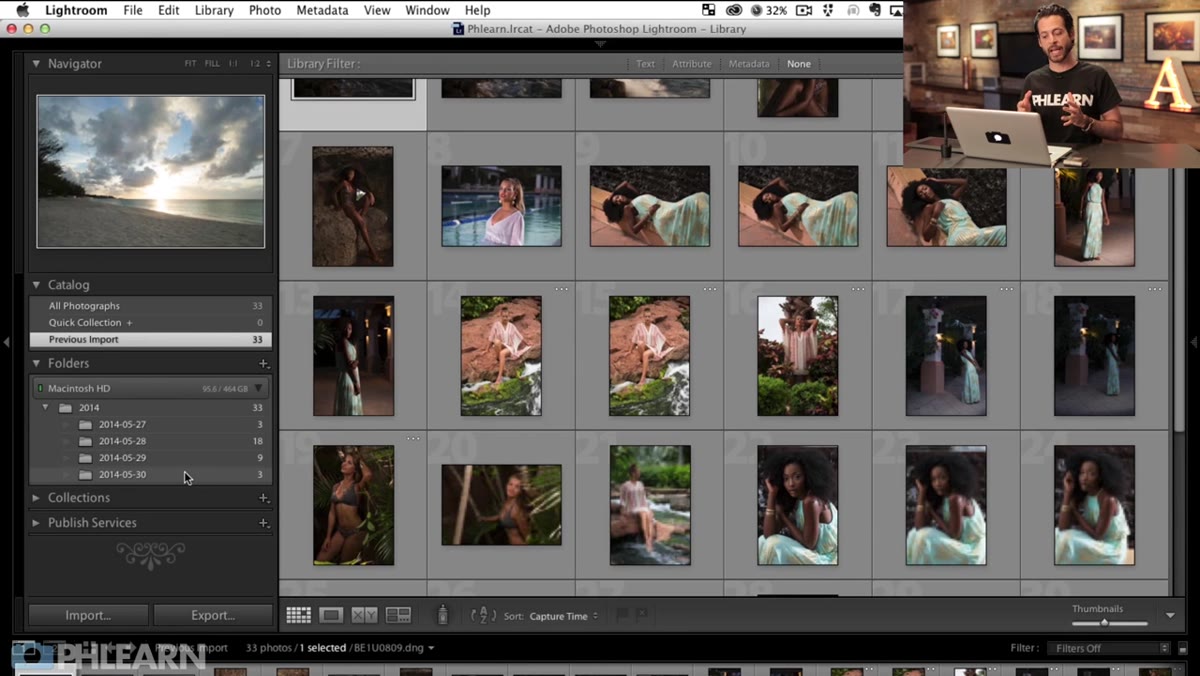Open the Photo menu
The image size is (1200, 676).
265,10
